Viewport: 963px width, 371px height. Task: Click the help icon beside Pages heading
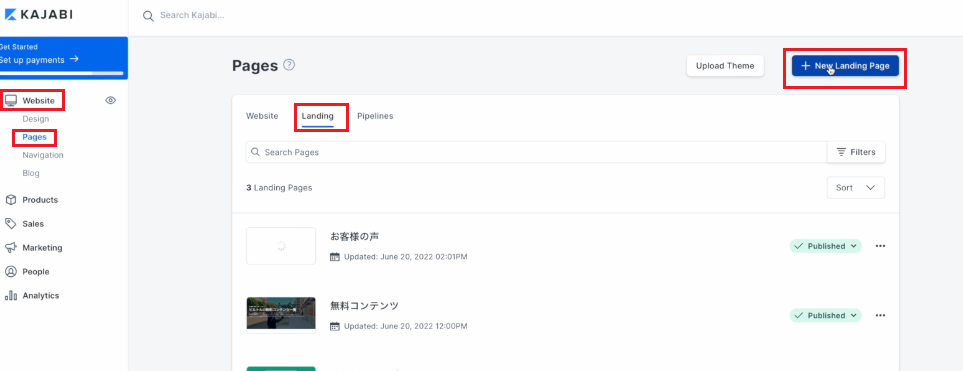pos(289,64)
